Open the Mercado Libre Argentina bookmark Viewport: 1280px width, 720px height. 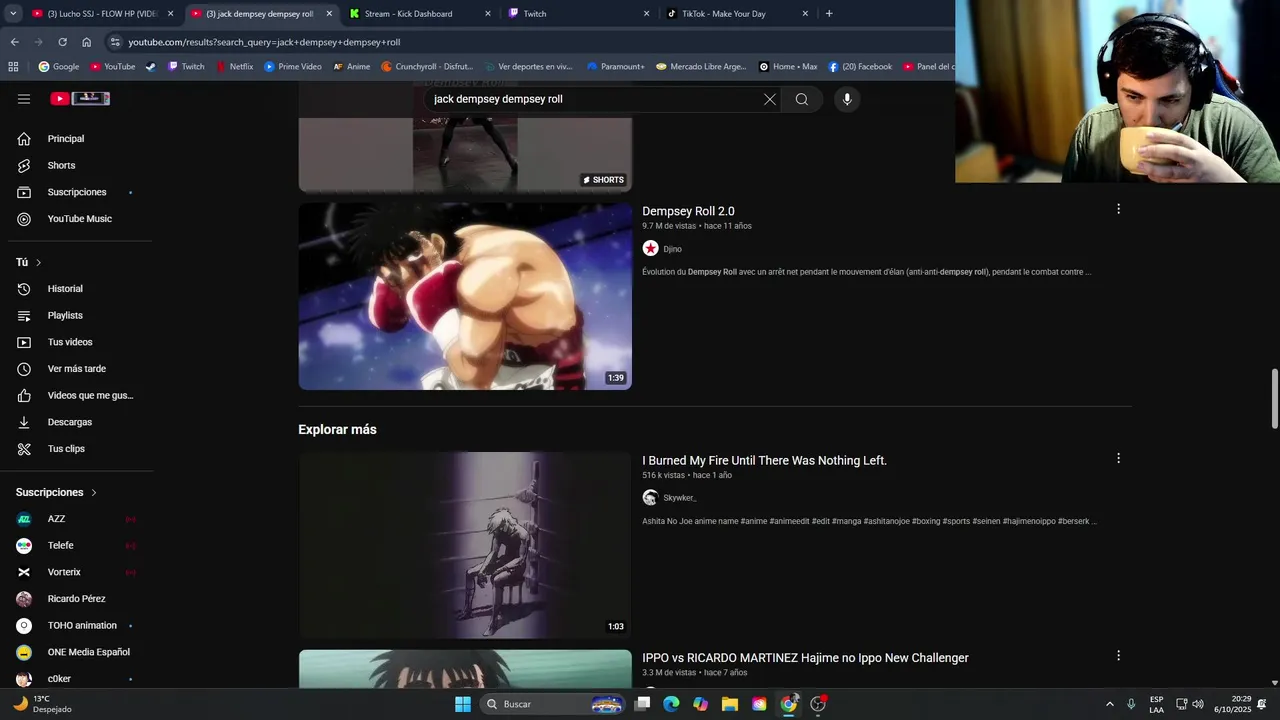tap(701, 67)
